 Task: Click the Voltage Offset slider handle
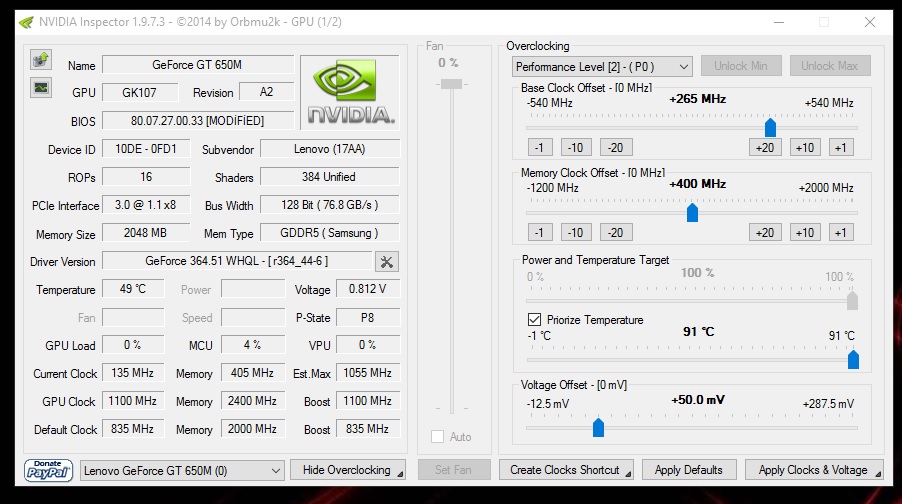click(x=598, y=427)
